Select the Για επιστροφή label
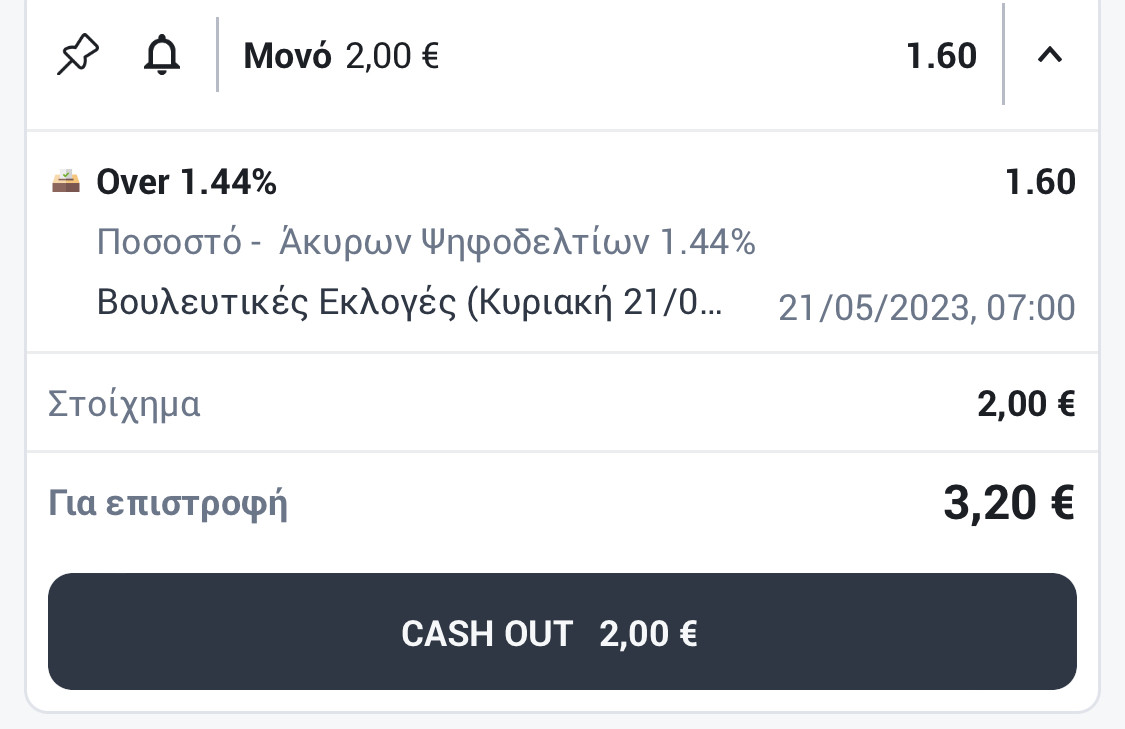1125x729 pixels. [168, 504]
